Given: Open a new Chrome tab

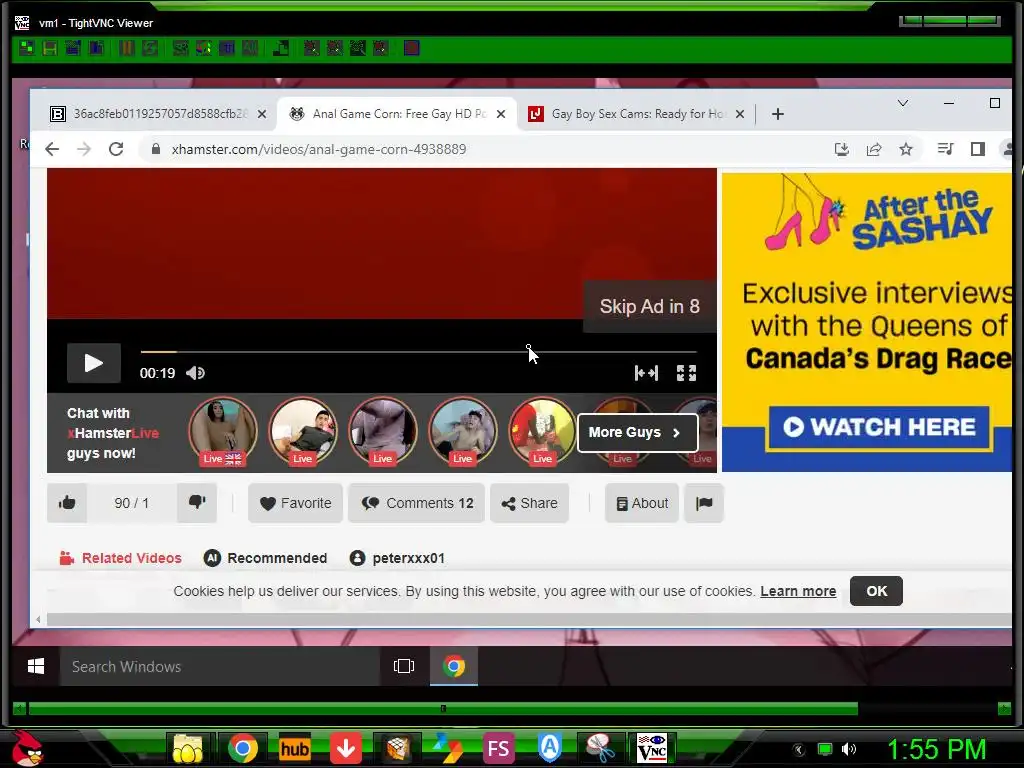Looking at the screenshot, I should coord(777,114).
